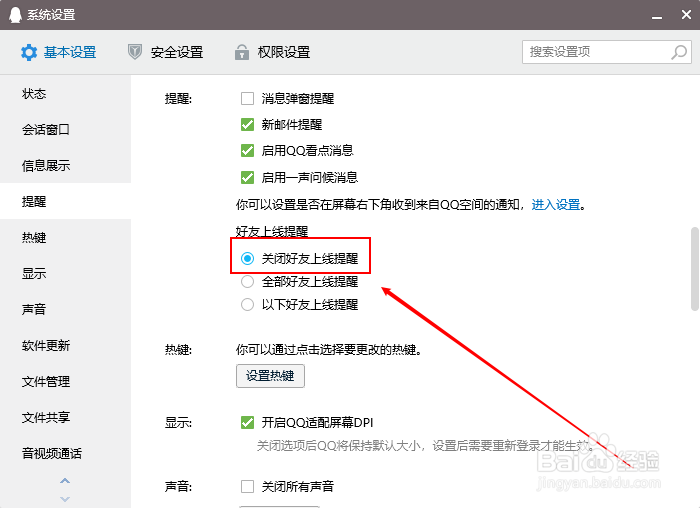700x508 pixels.
Task: Click the shield icon for 安全设置
Action: point(134,52)
